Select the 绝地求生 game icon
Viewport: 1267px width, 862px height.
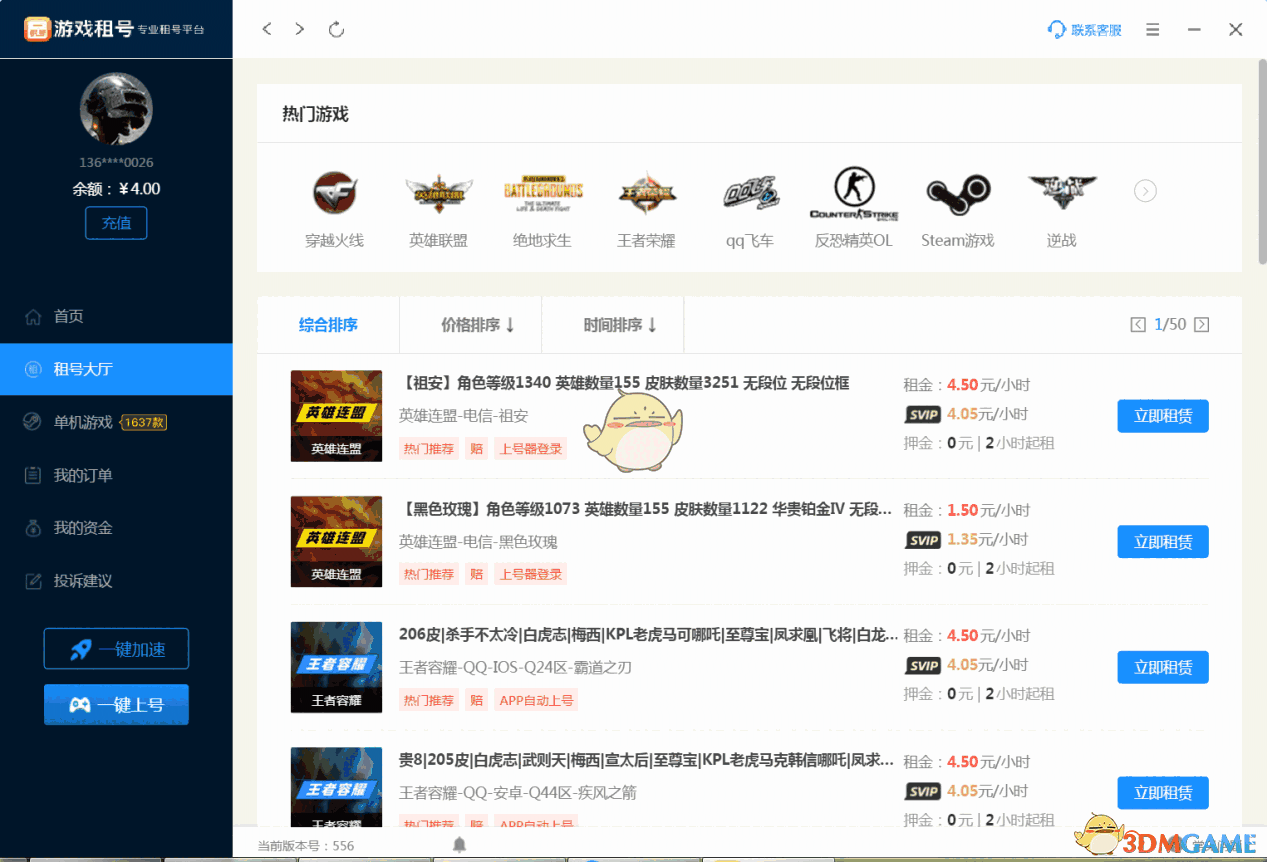tap(542, 193)
